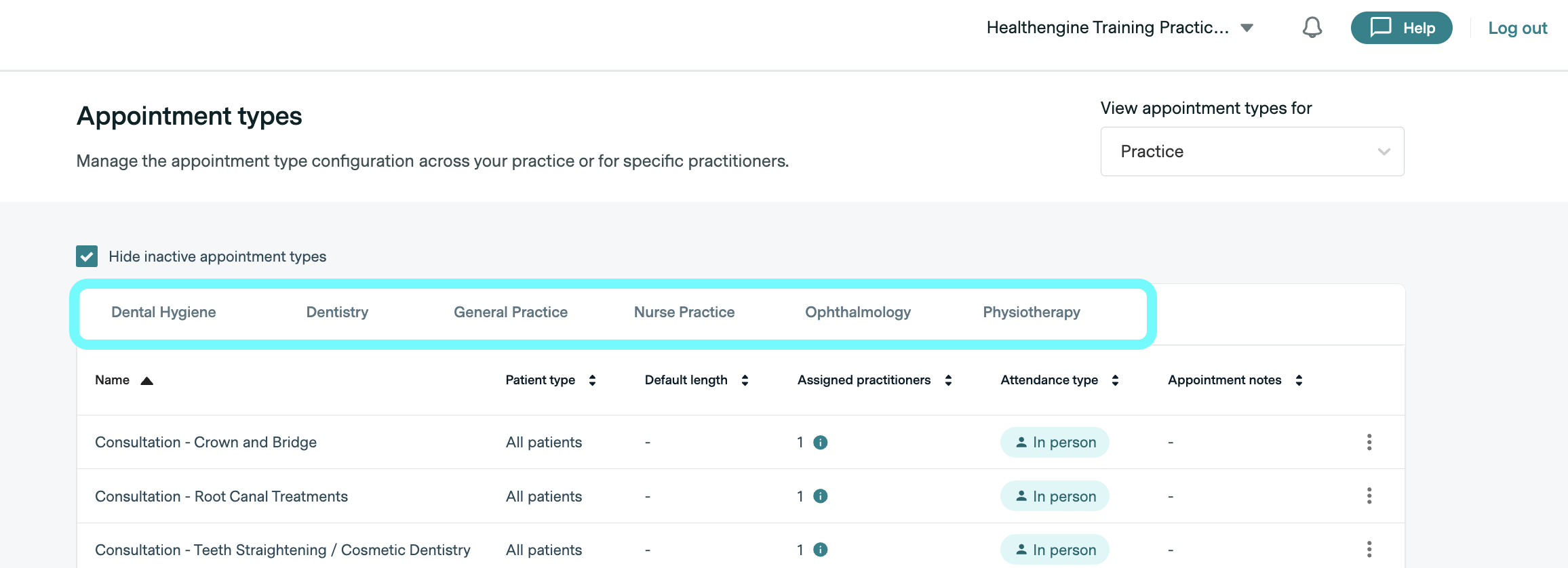Open options menu for Crown and Bridge
1568x568 pixels.
coord(1369,443)
